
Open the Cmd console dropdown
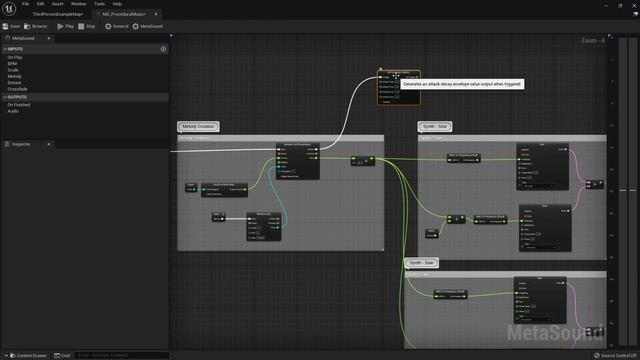tap(62, 356)
